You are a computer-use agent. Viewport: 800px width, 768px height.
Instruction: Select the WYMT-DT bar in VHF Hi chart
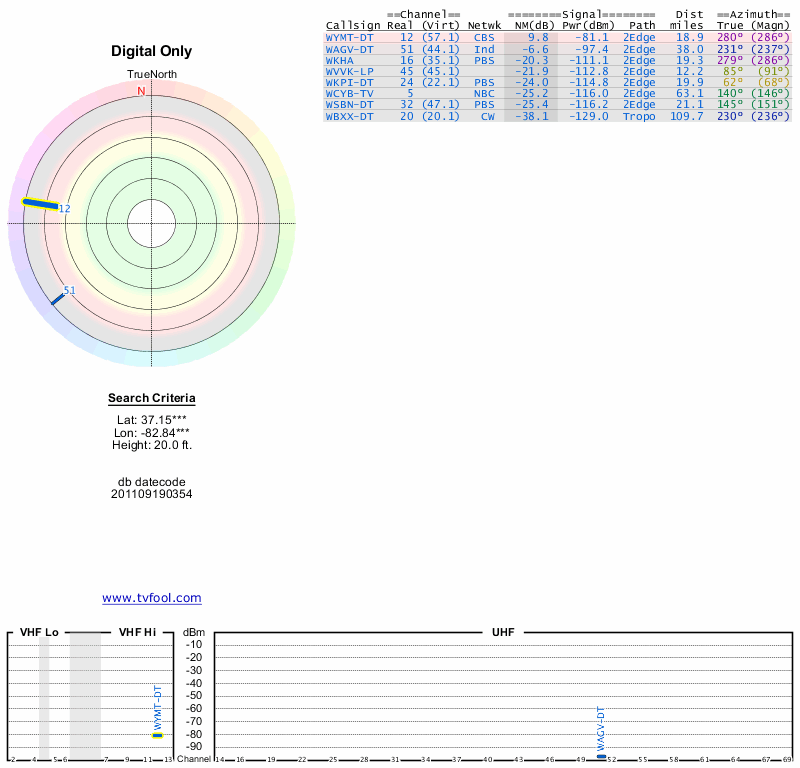tap(157, 735)
